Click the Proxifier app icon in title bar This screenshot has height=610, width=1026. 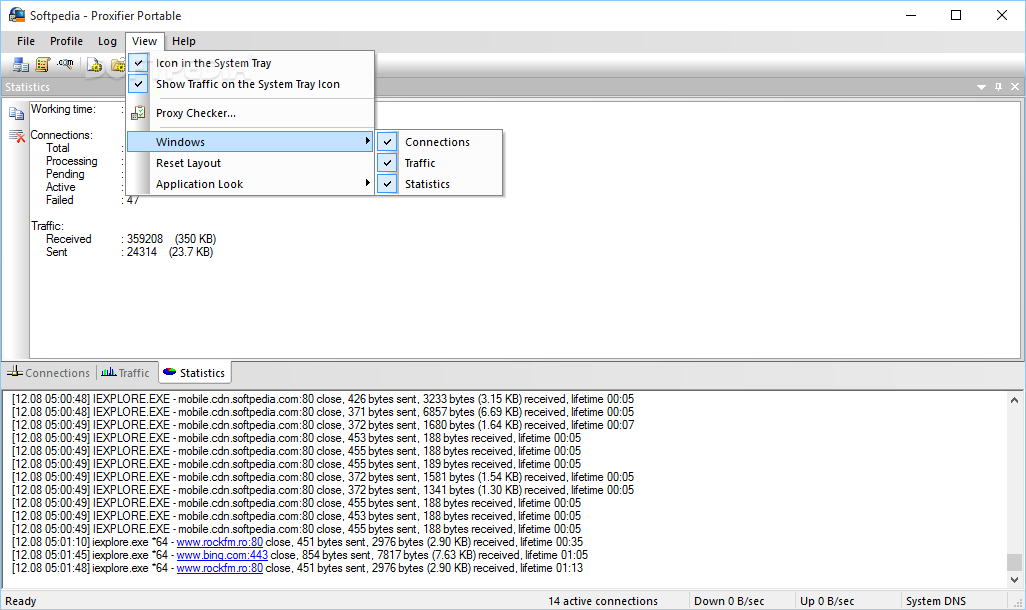point(16,14)
